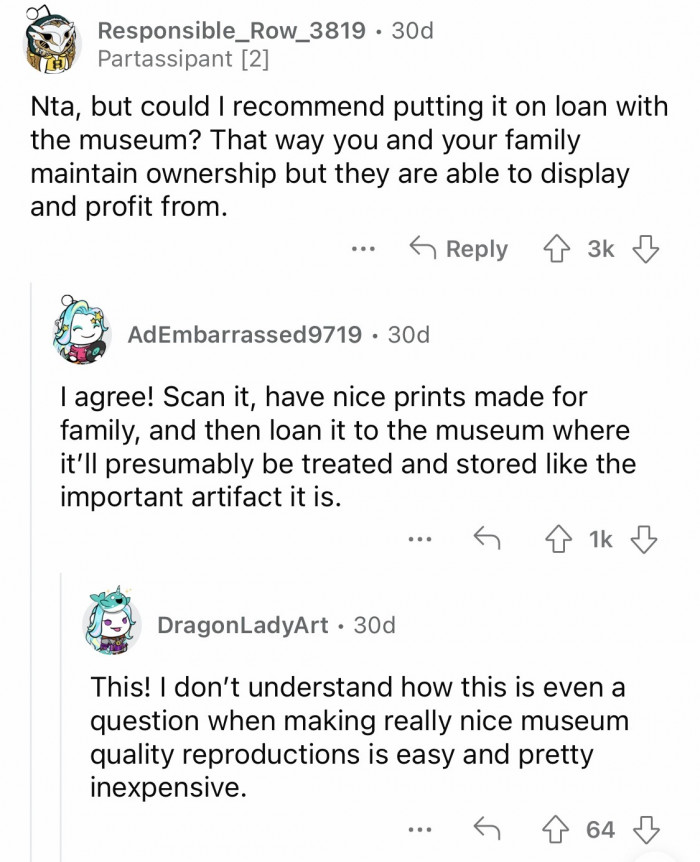Click the reply arrow on AdEmbarrassed9719's comment
This screenshot has width=700, height=862.
487,537
